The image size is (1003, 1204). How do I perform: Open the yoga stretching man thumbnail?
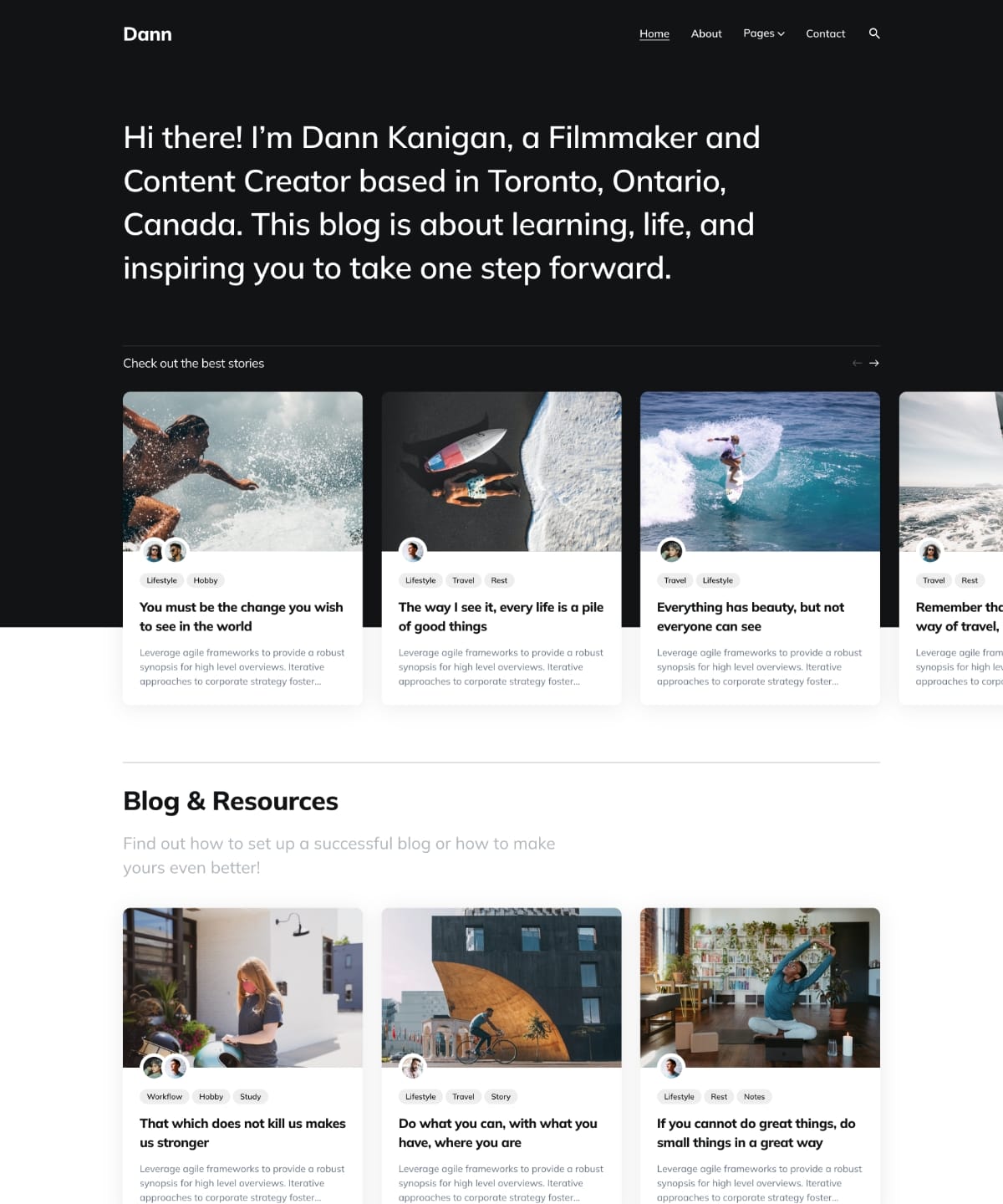pyautogui.click(x=759, y=987)
